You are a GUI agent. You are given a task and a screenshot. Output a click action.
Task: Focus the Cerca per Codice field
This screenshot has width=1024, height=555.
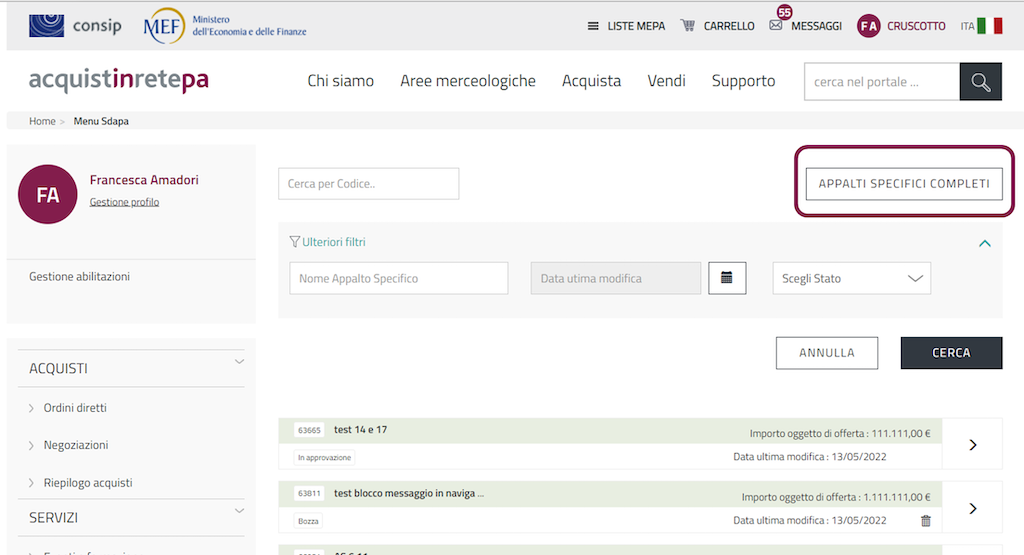pos(368,184)
